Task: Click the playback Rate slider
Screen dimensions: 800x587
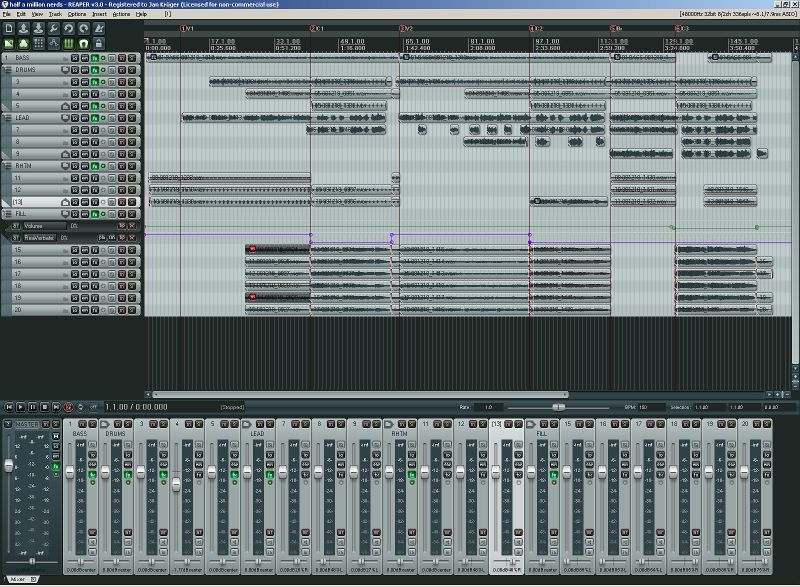Action: click(559, 407)
